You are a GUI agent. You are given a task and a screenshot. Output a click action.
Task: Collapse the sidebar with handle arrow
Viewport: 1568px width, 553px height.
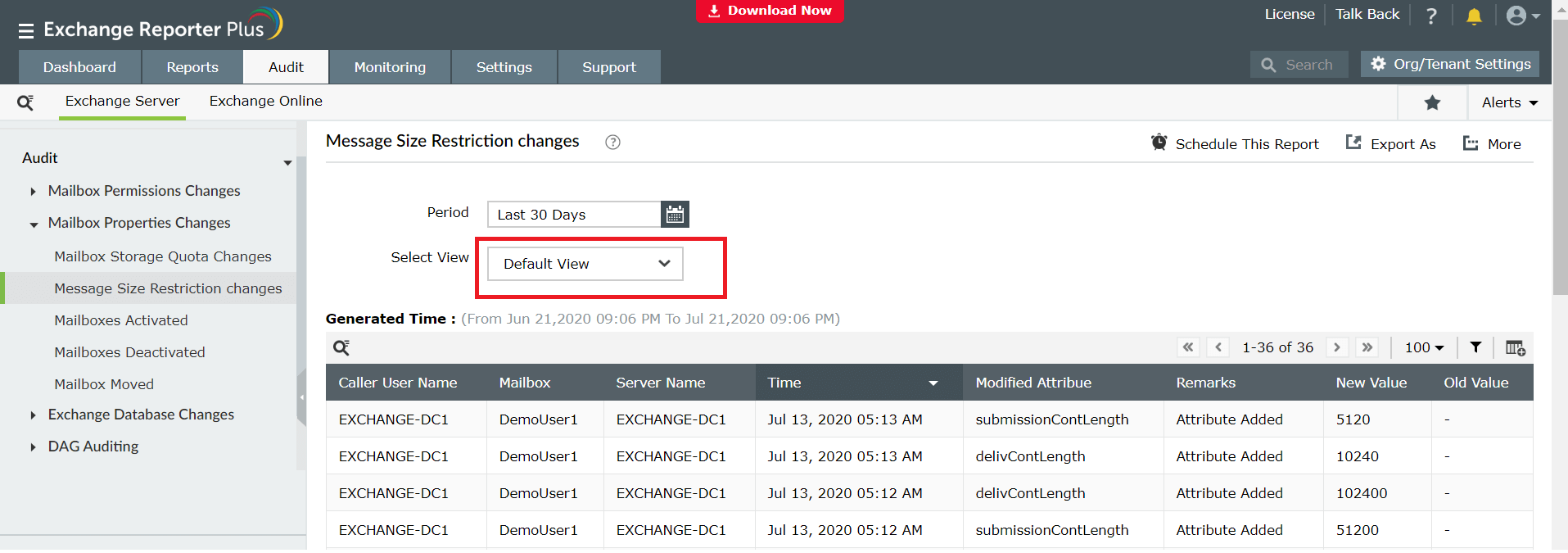pos(301,397)
